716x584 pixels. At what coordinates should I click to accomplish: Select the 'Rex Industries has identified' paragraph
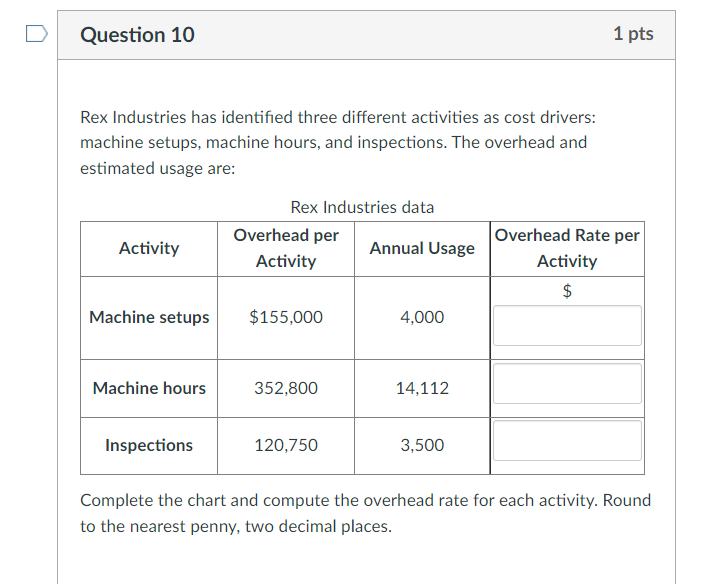tap(338, 143)
